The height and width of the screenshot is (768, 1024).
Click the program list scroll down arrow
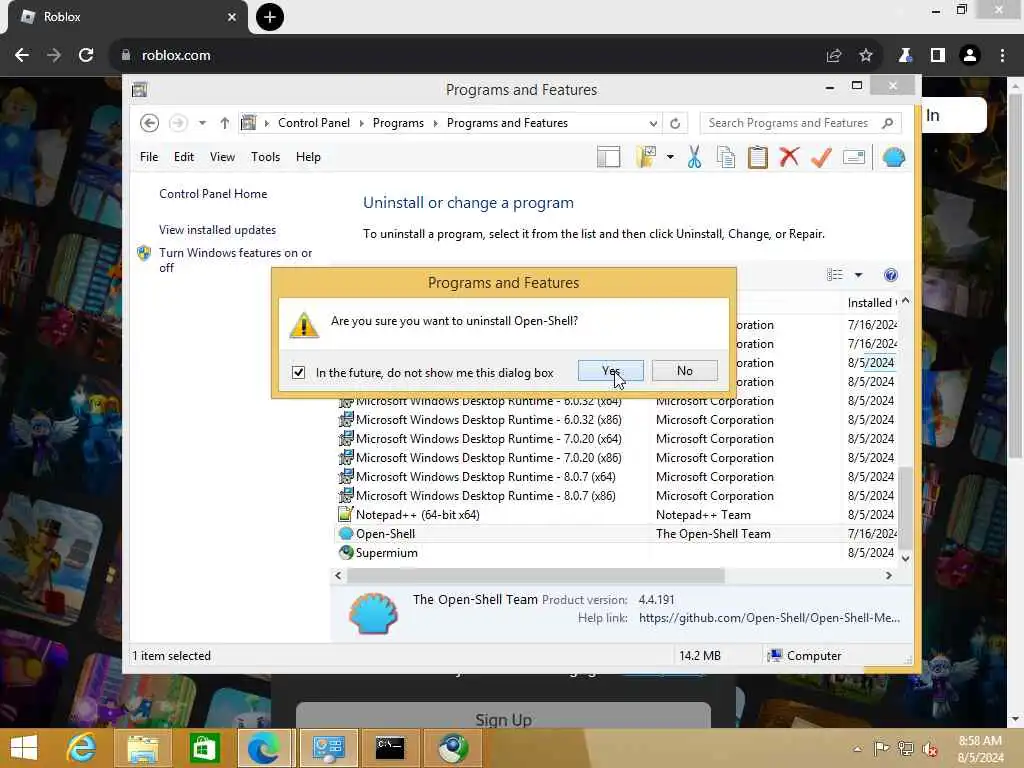[x=905, y=558]
